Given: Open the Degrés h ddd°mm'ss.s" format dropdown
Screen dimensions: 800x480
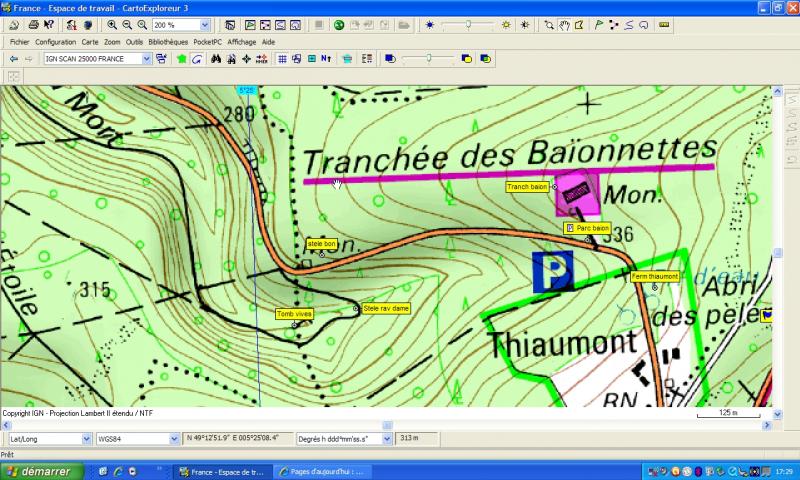Looking at the screenshot, I should (387, 439).
